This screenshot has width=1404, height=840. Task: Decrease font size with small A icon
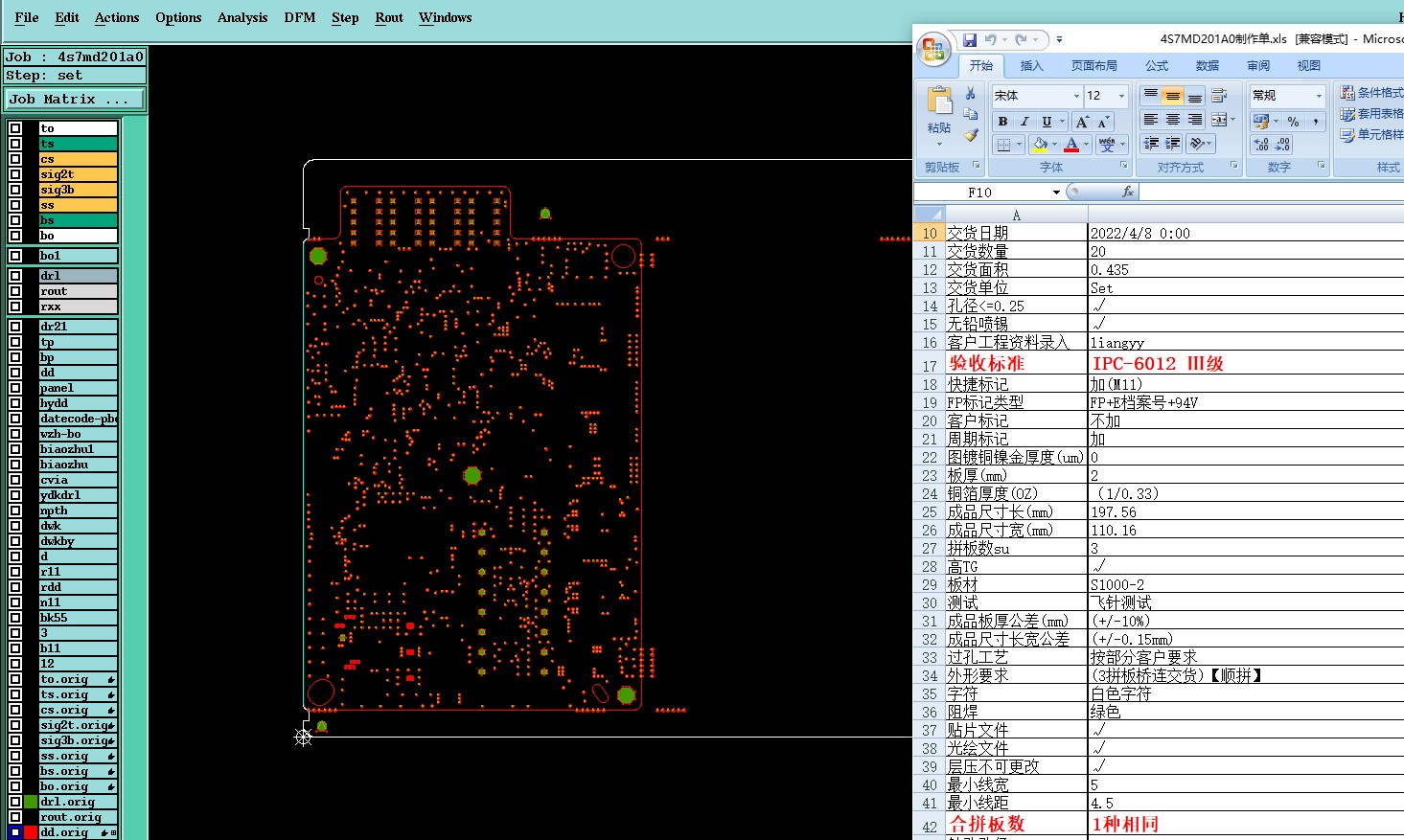[x=1103, y=122]
